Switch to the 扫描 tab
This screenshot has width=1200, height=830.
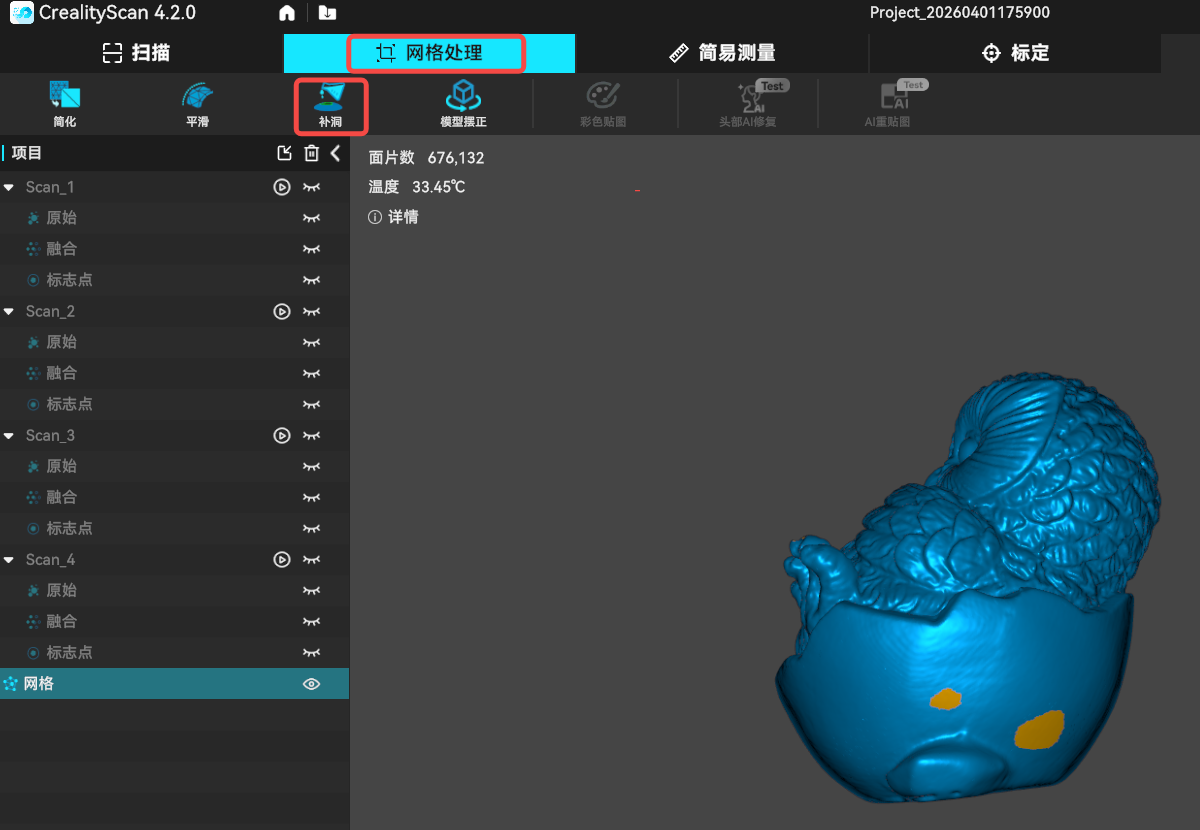click(137, 53)
